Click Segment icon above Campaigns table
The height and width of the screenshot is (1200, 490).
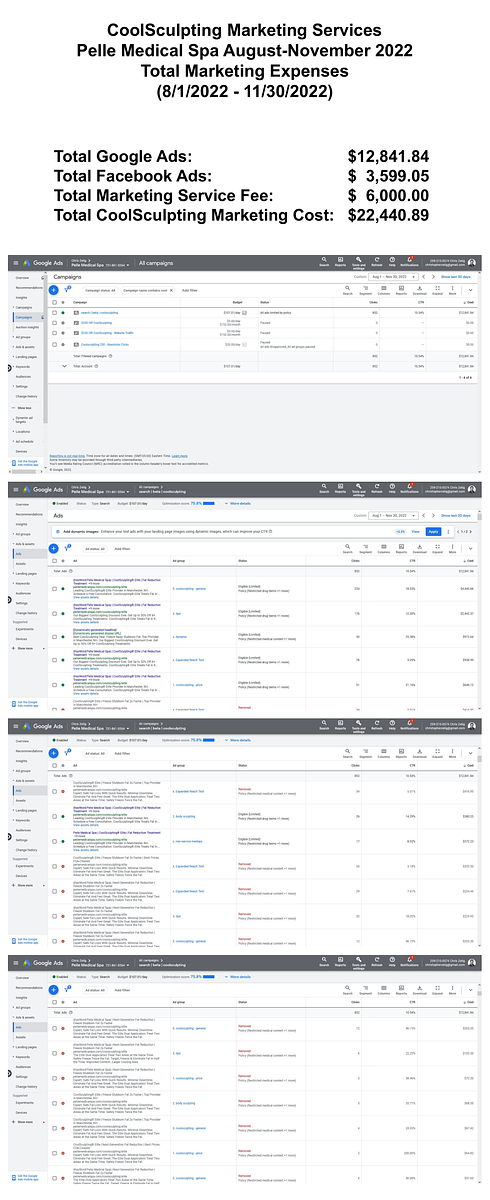(365, 290)
